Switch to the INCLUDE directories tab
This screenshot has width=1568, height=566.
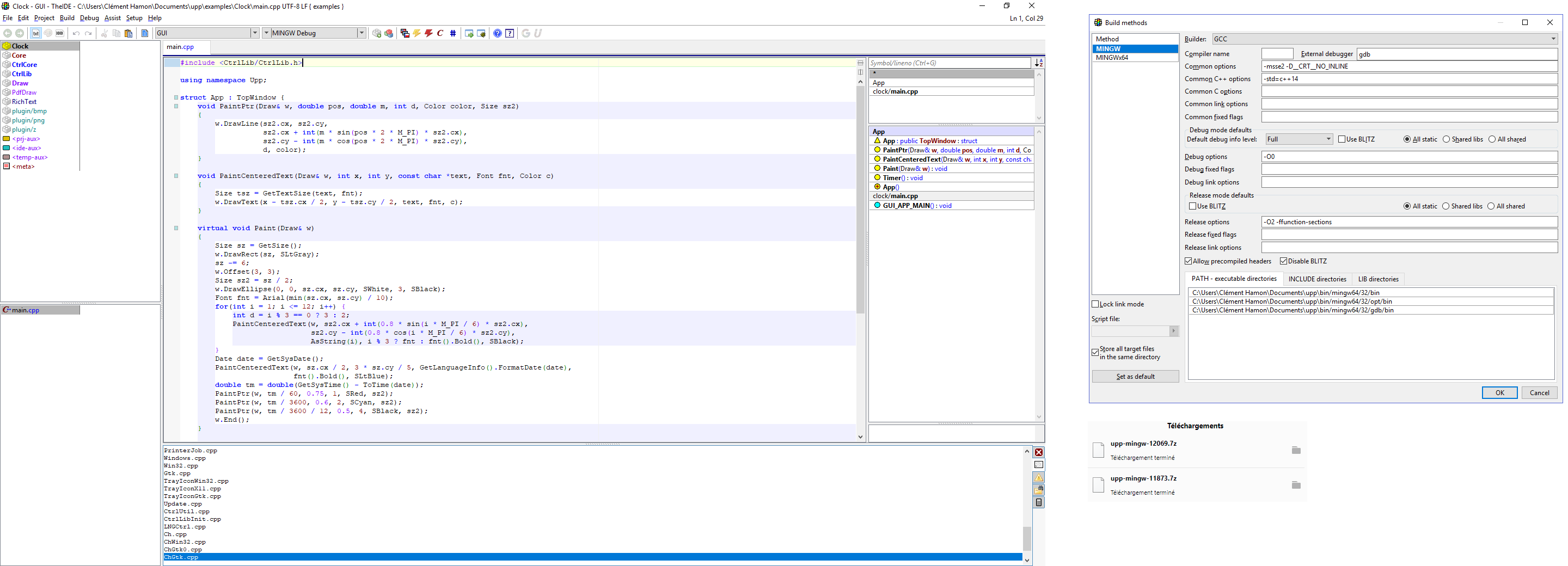[x=1316, y=279]
